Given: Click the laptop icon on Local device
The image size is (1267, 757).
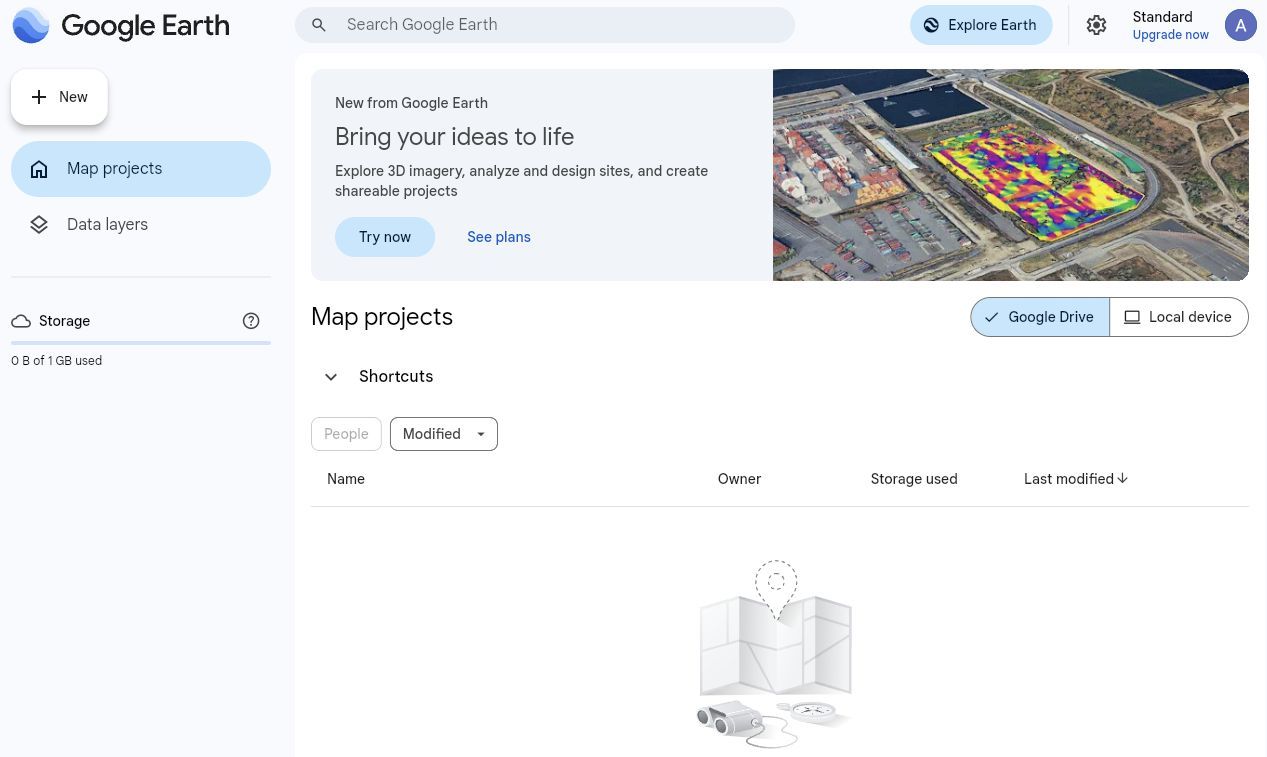Looking at the screenshot, I should coord(1132,317).
